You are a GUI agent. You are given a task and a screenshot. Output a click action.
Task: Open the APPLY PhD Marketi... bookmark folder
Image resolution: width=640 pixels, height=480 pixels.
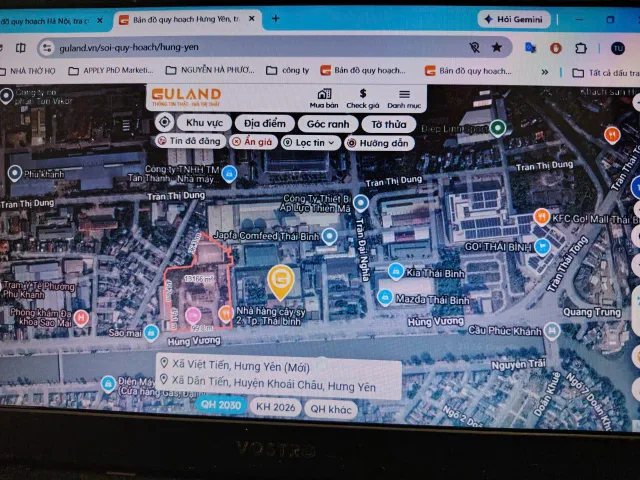(x=111, y=71)
